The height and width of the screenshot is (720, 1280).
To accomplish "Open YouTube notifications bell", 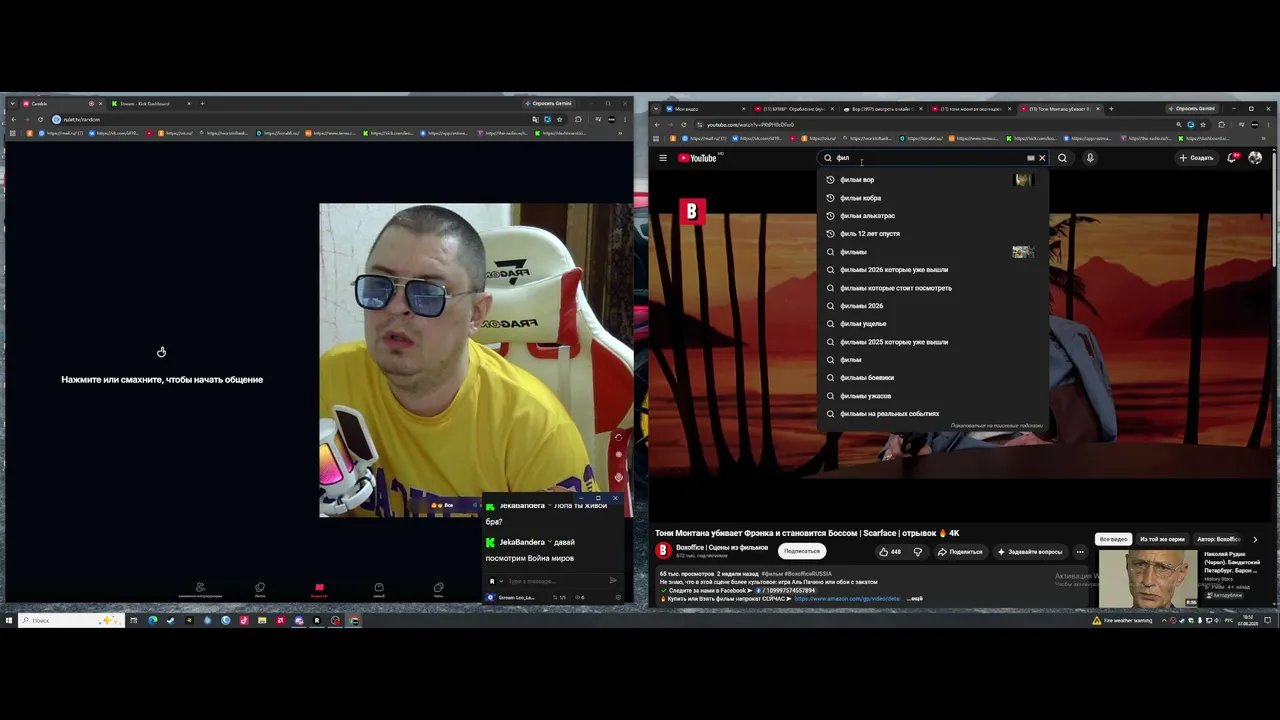I will pos(1233,157).
